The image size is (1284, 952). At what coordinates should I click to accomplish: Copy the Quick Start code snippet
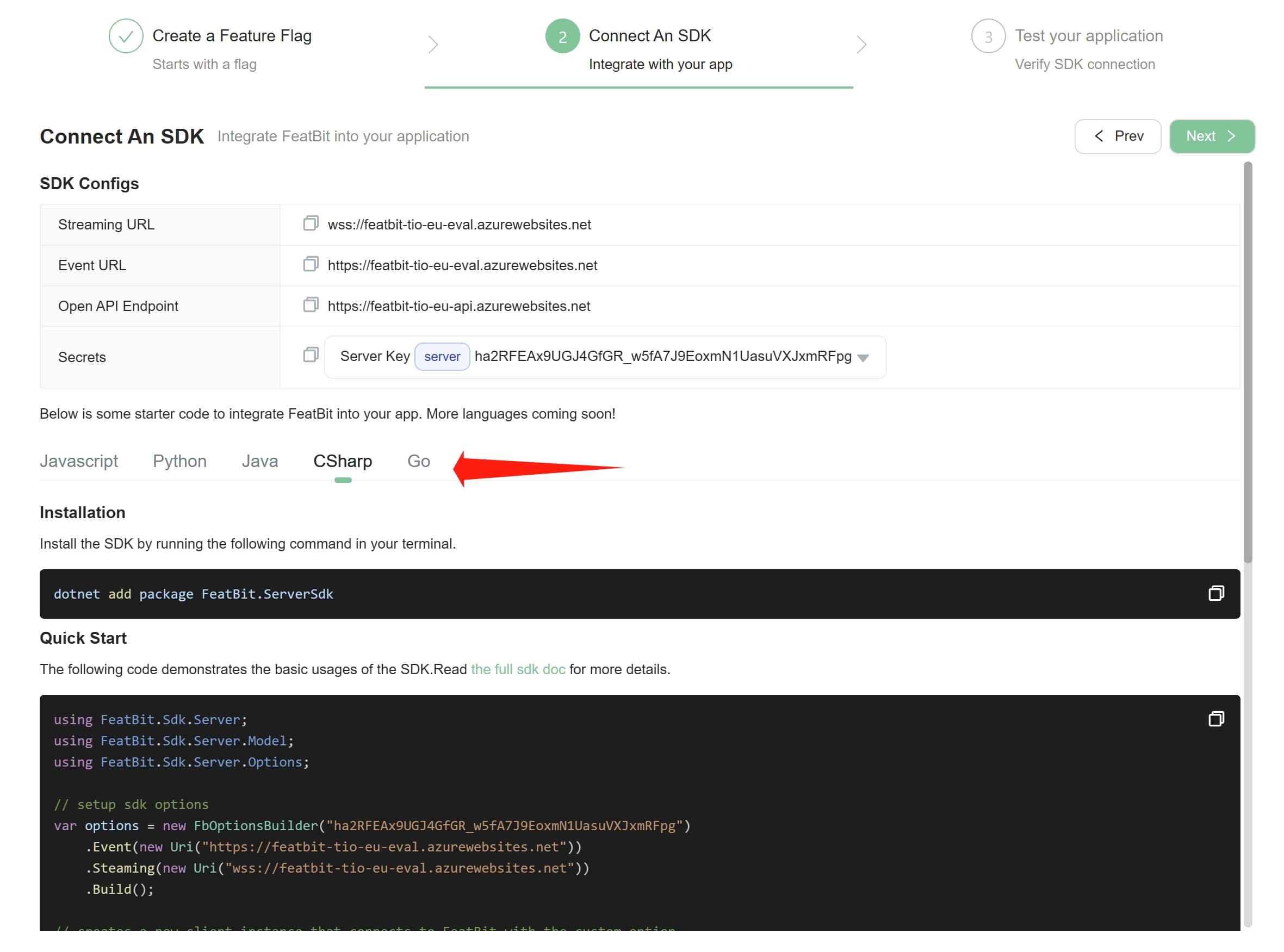[1215, 719]
